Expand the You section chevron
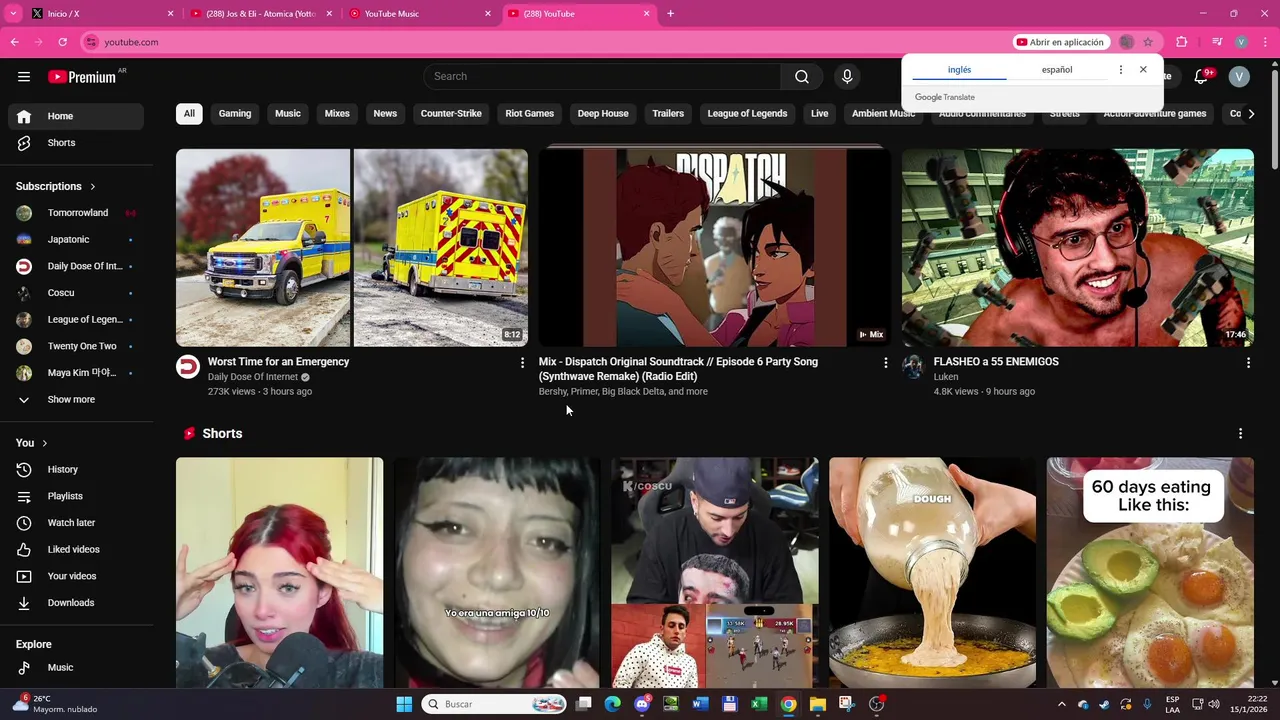1280x720 pixels. click(x=44, y=443)
